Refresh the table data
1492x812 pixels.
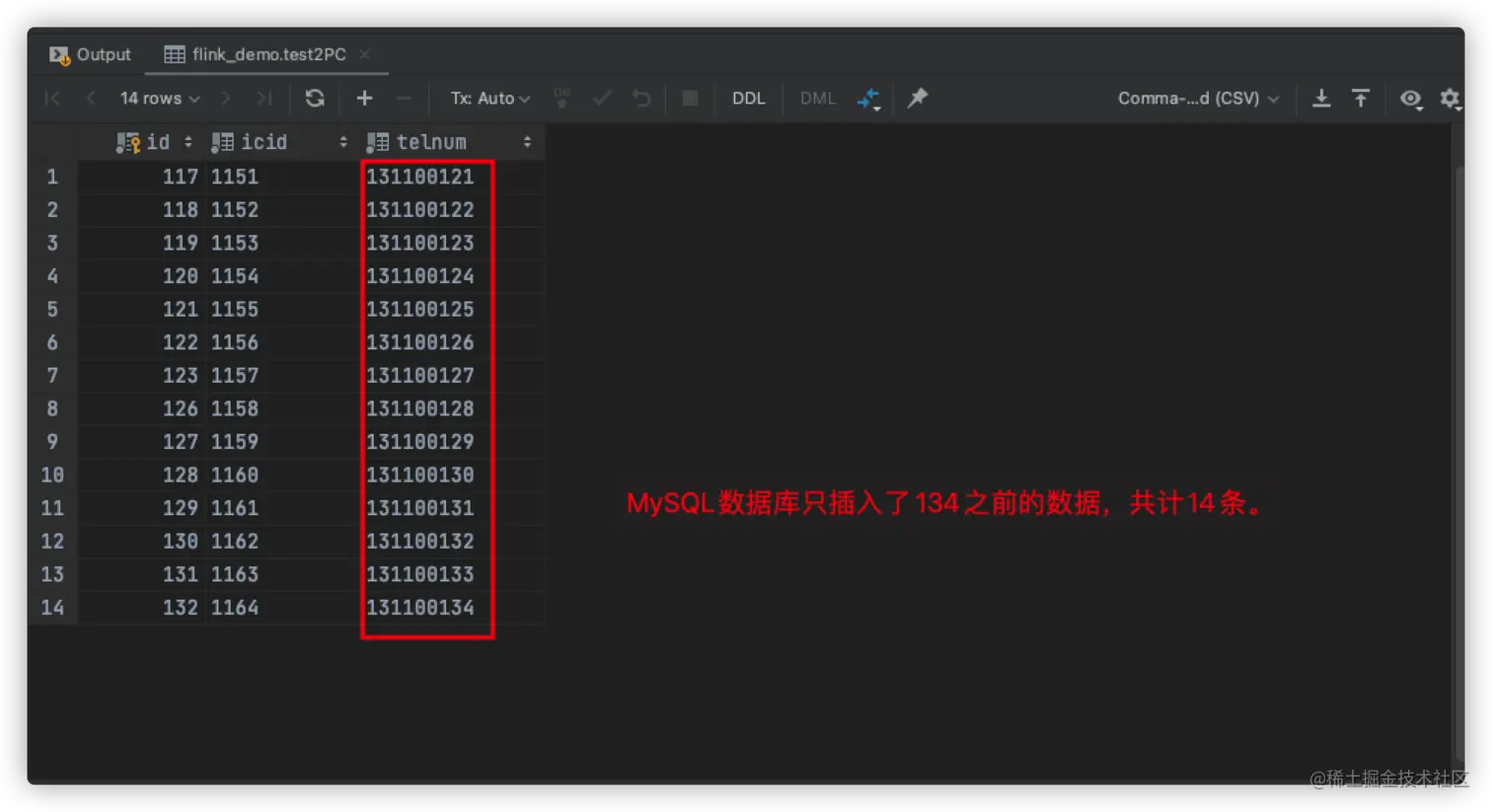point(314,98)
